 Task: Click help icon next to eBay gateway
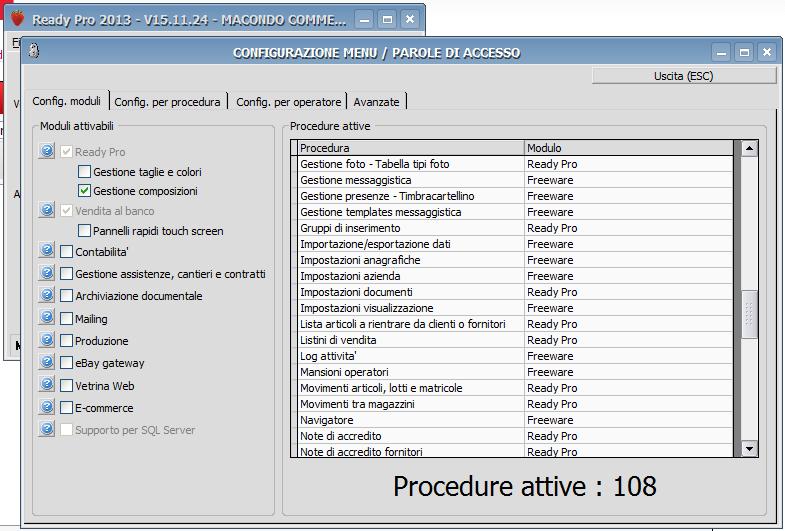[47, 362]
